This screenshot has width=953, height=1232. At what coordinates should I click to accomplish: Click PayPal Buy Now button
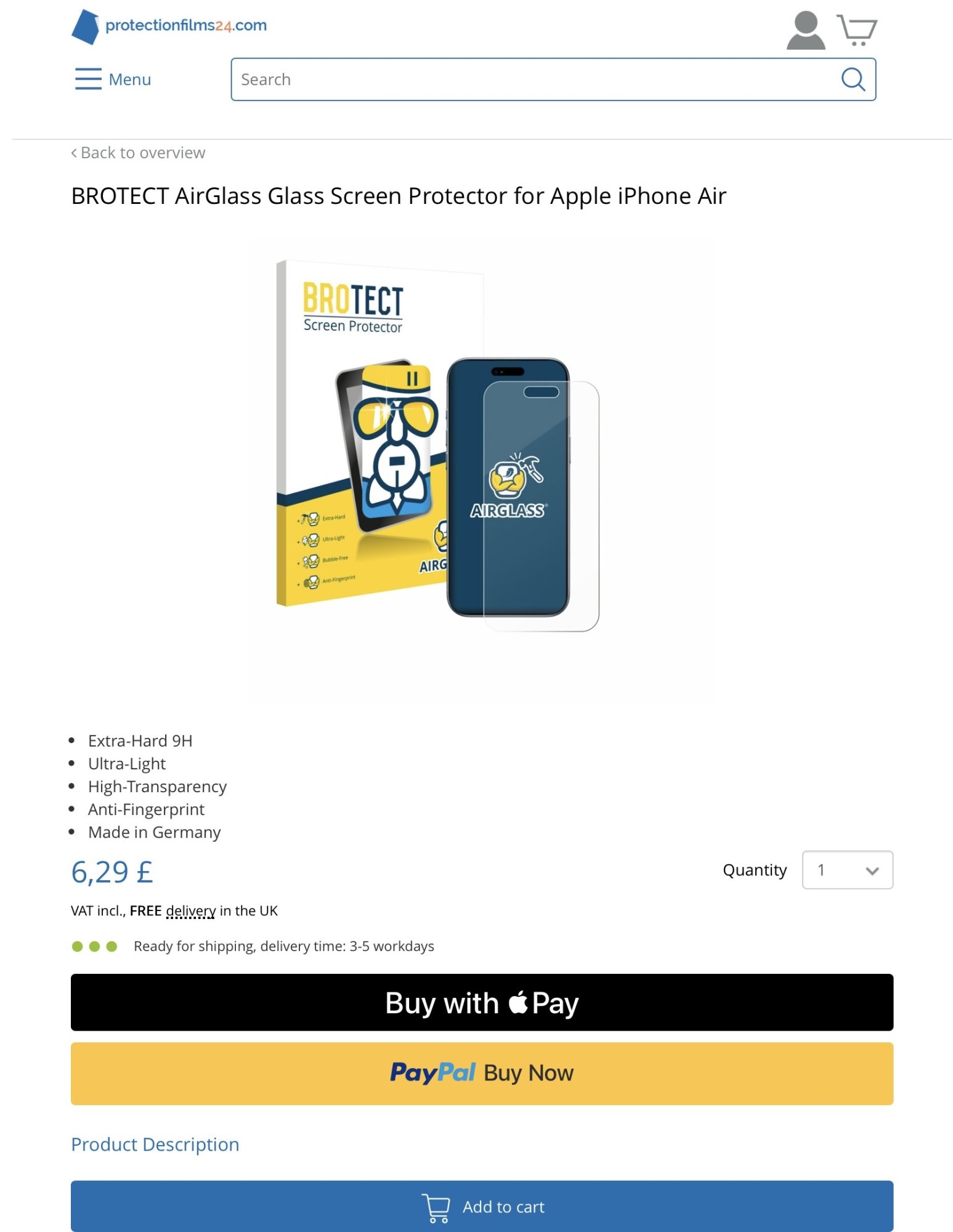482,1073
